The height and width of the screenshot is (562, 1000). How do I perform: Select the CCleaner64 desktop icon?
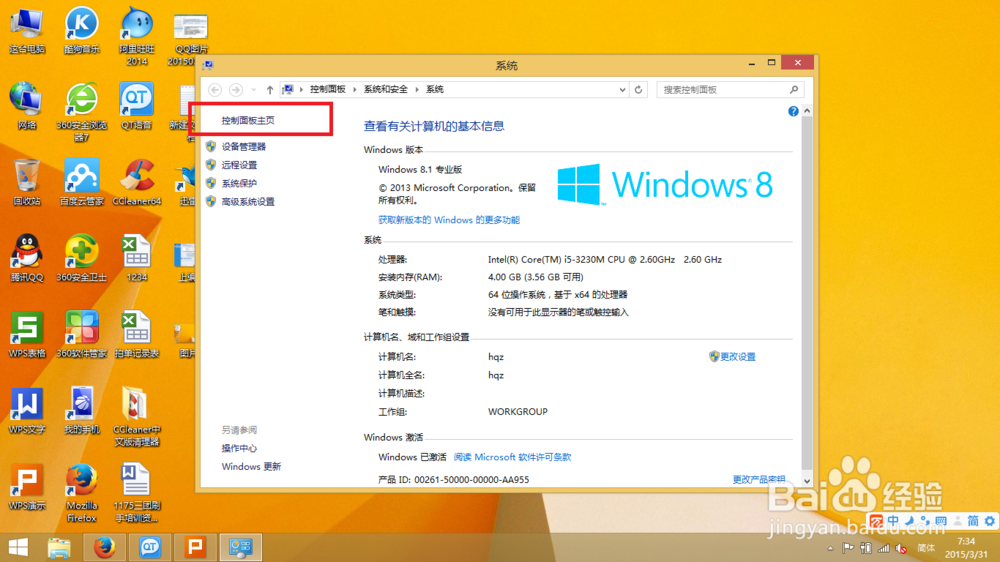click(x=136, y=182)
